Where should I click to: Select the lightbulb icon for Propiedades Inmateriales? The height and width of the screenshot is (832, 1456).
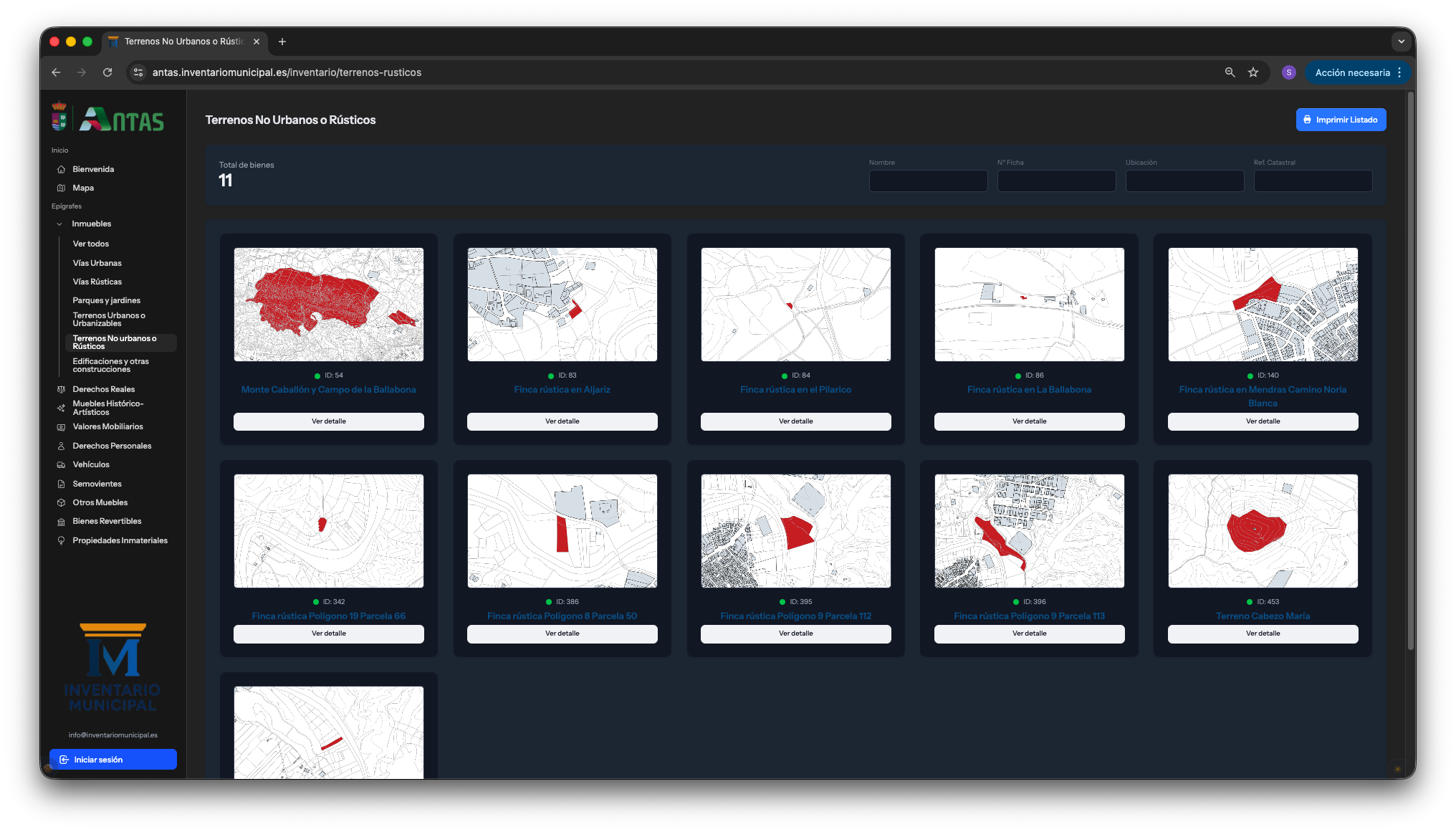[62, 540]
